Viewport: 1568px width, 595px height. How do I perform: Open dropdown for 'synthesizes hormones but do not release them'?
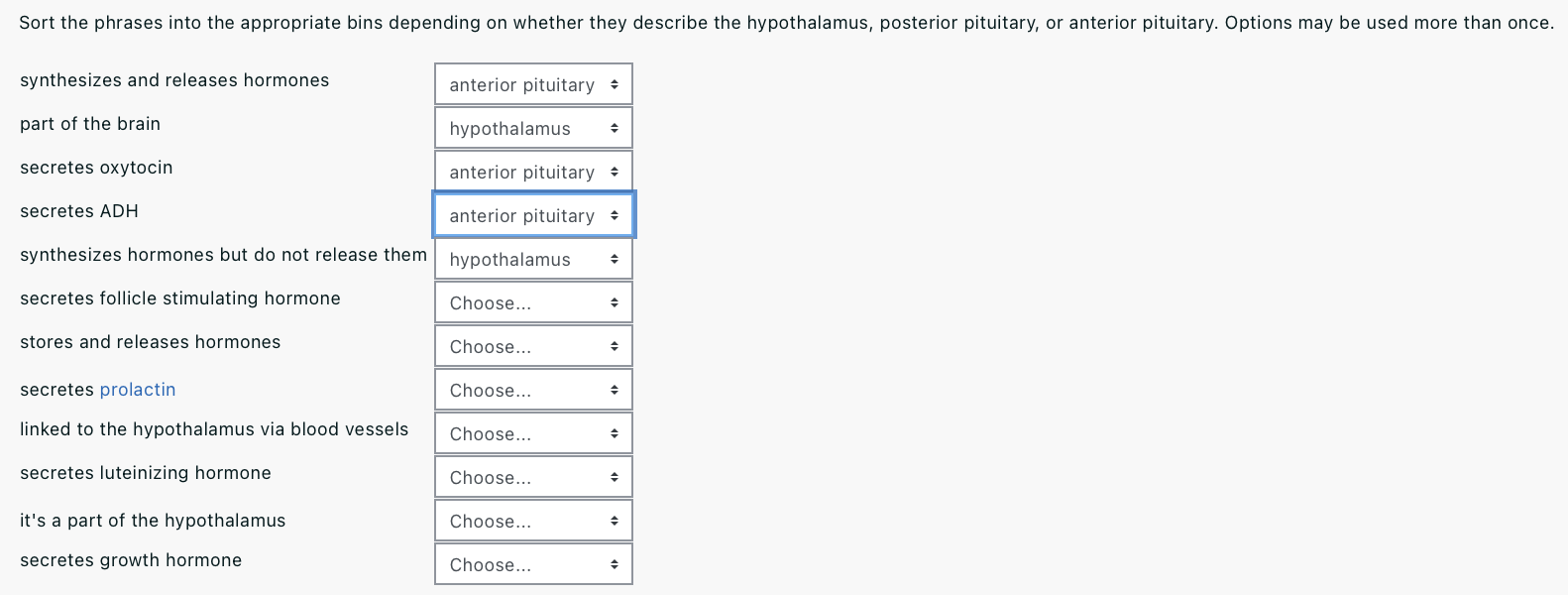click(533, 259)
